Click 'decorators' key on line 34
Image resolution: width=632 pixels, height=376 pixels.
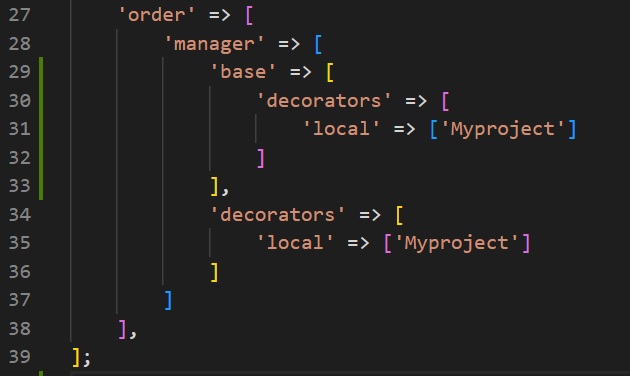point(278,214)
